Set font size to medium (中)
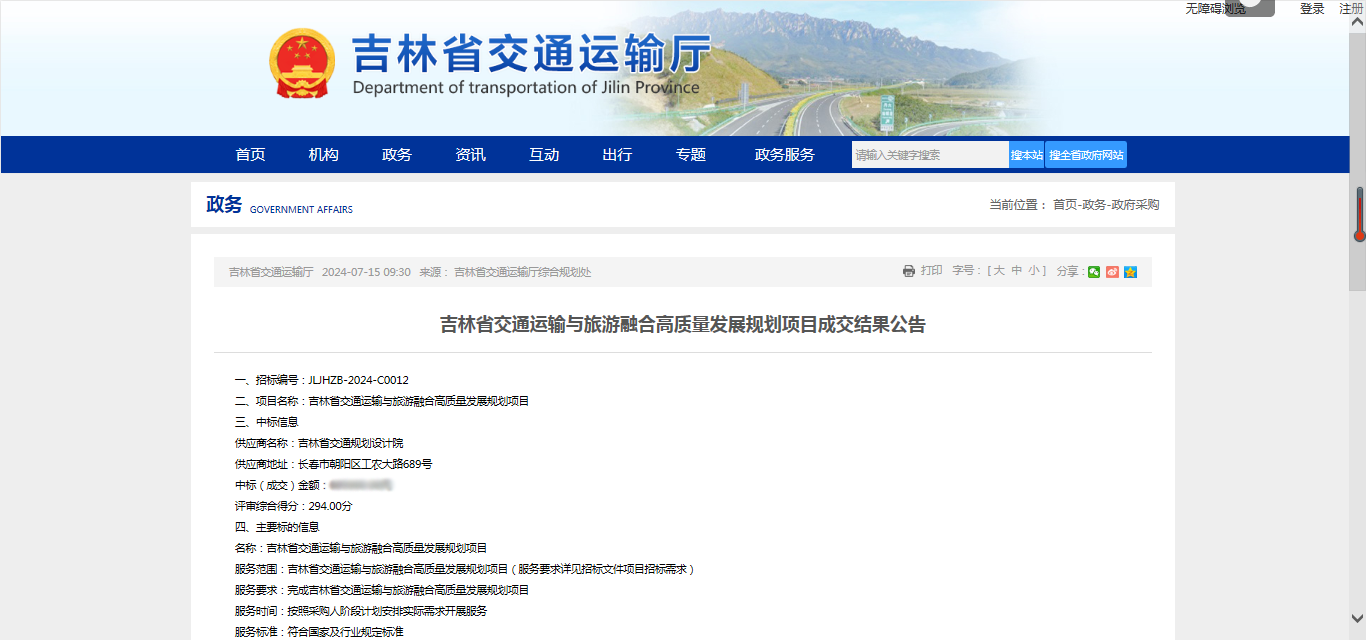The height and width of the screenshot is (640, 1366). tap(1016, 271)
